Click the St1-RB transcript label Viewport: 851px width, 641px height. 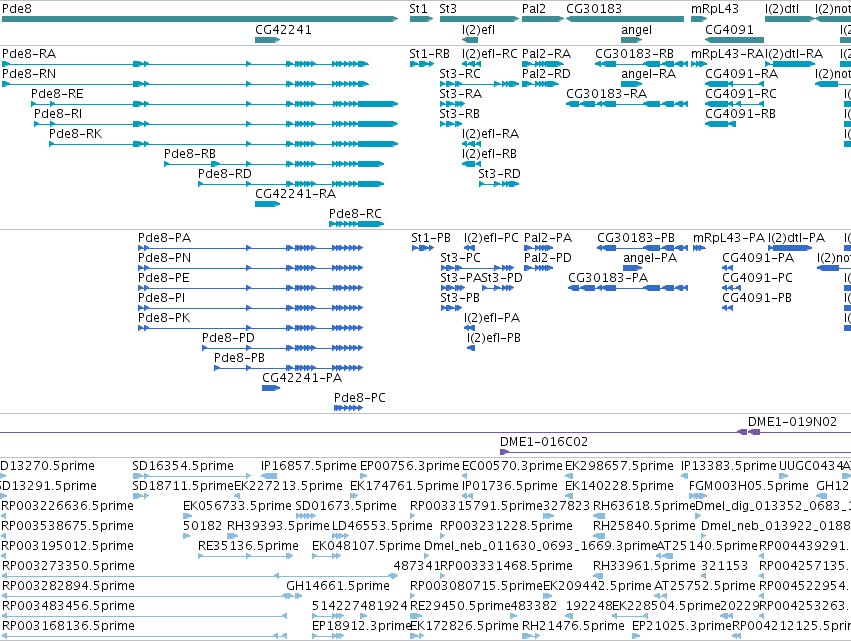tap(429, 54)
